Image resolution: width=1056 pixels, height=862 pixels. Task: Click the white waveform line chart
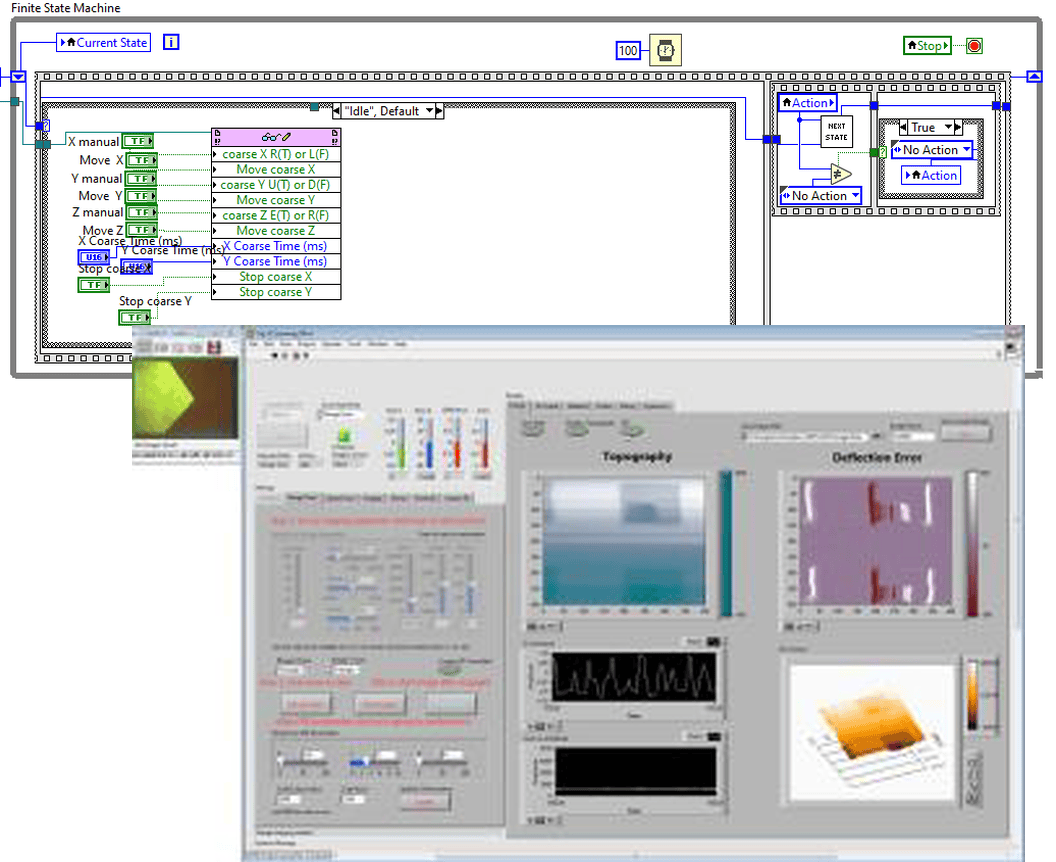click(x=633, y=677)
